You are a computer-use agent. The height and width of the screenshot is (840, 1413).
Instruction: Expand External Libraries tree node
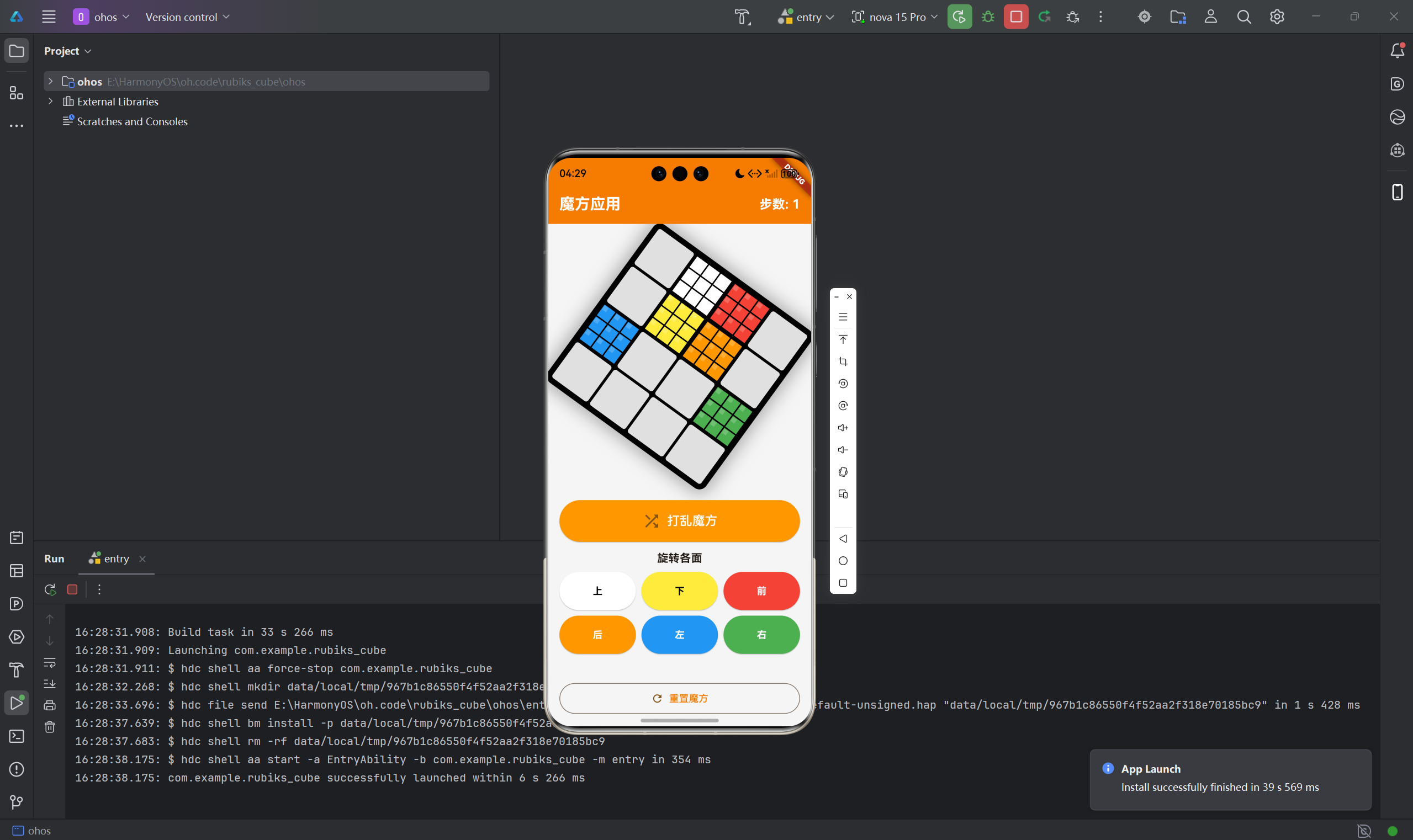point(50,102)
